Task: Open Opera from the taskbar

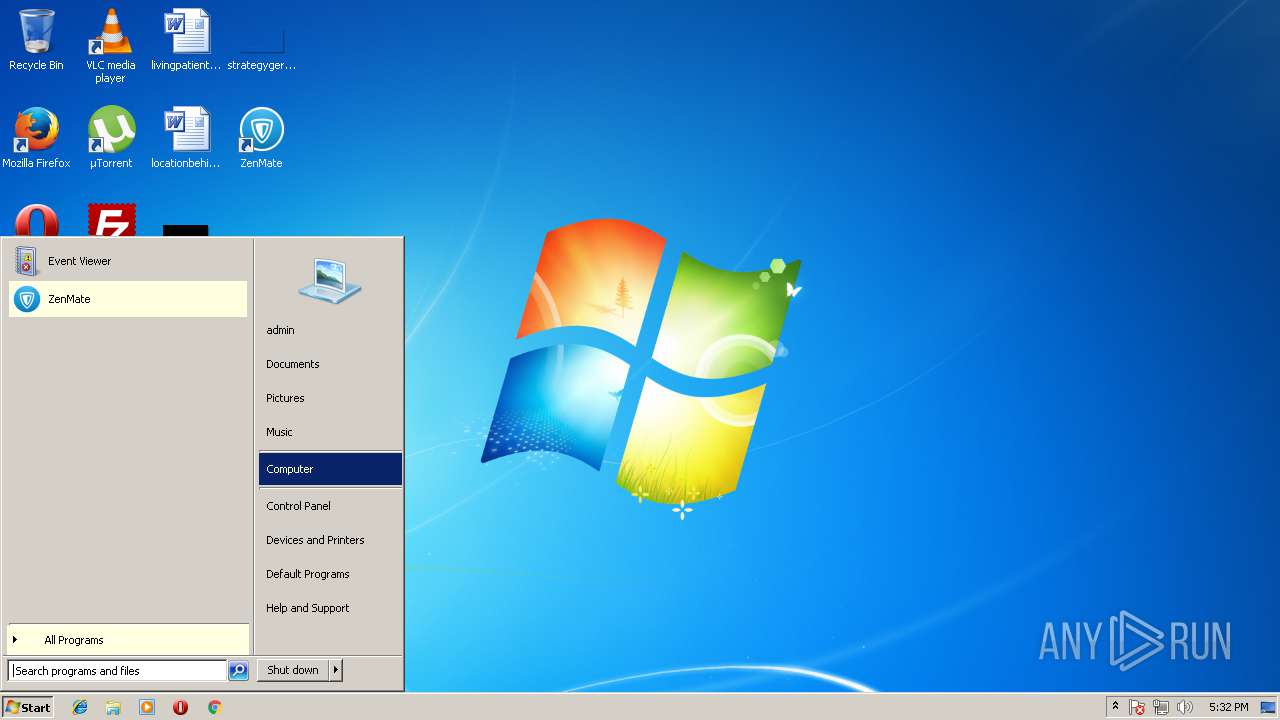Action: pyautogui.click(x=180, y=707)
